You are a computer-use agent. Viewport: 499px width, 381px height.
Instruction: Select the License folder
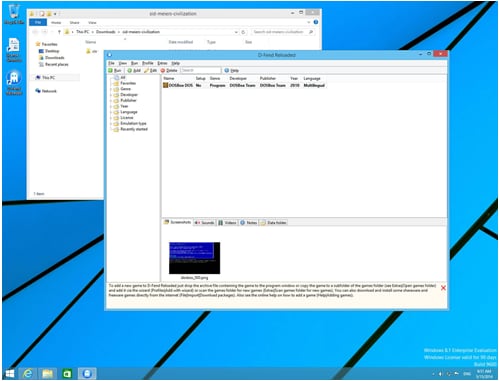click(x=124, y=118)
